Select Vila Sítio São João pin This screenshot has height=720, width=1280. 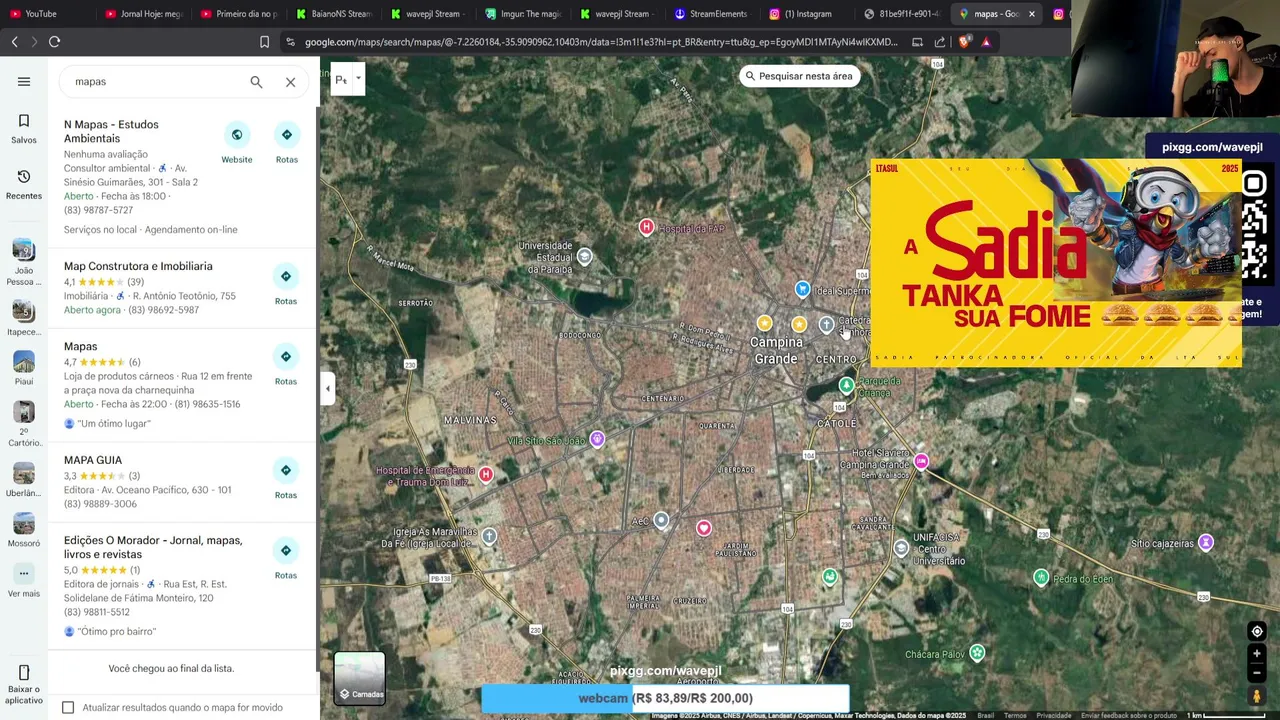[597, 439]
